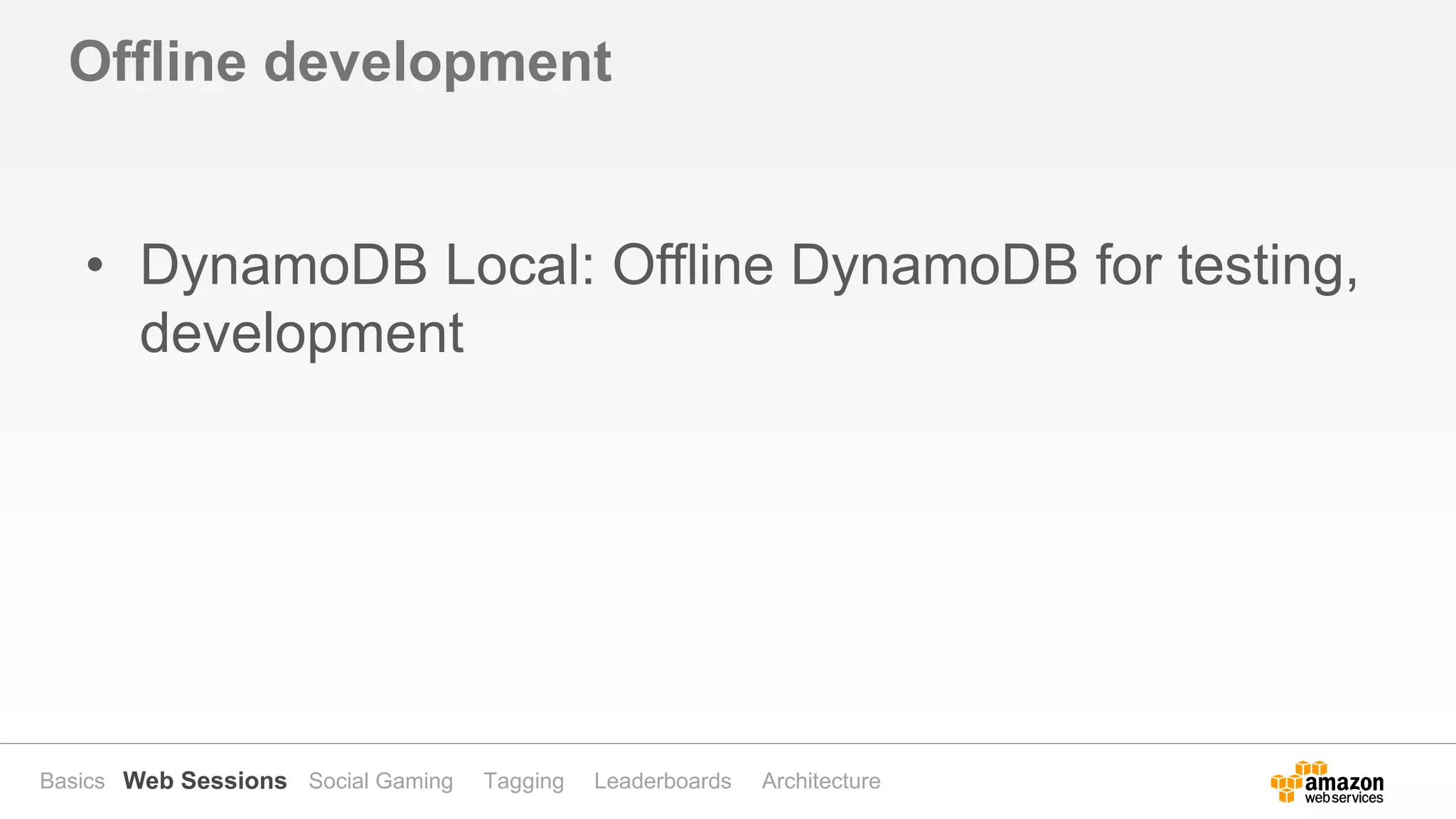Select the Basics section label

pos(72,781)
